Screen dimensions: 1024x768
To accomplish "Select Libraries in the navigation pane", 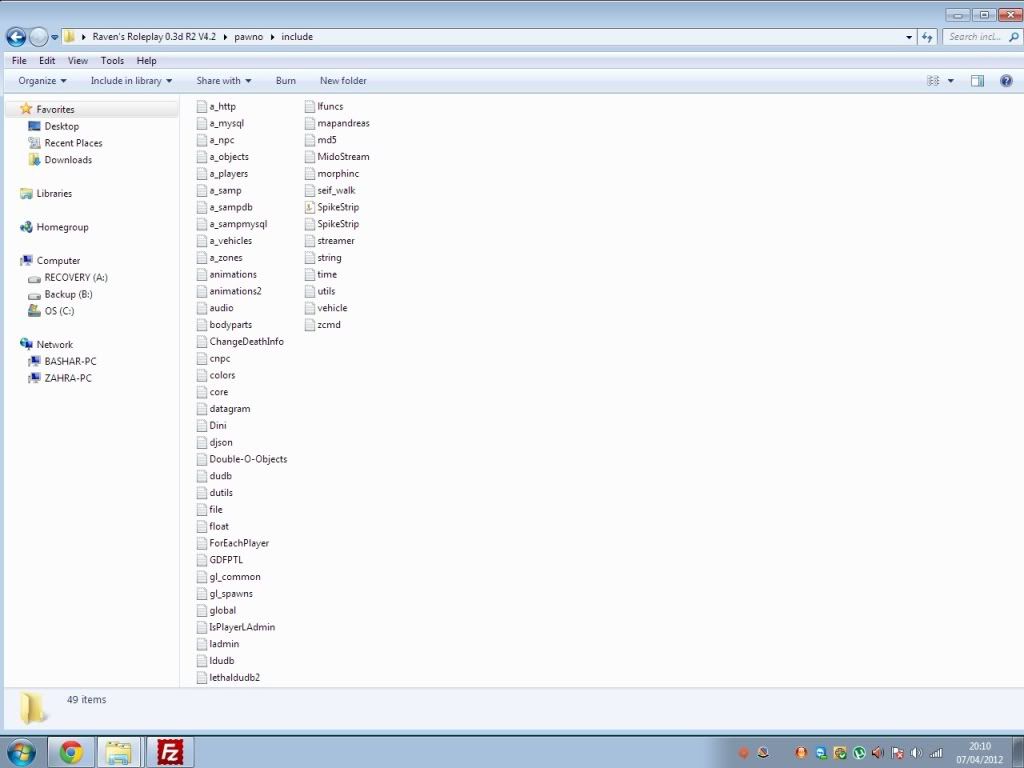I will [54, 194].
